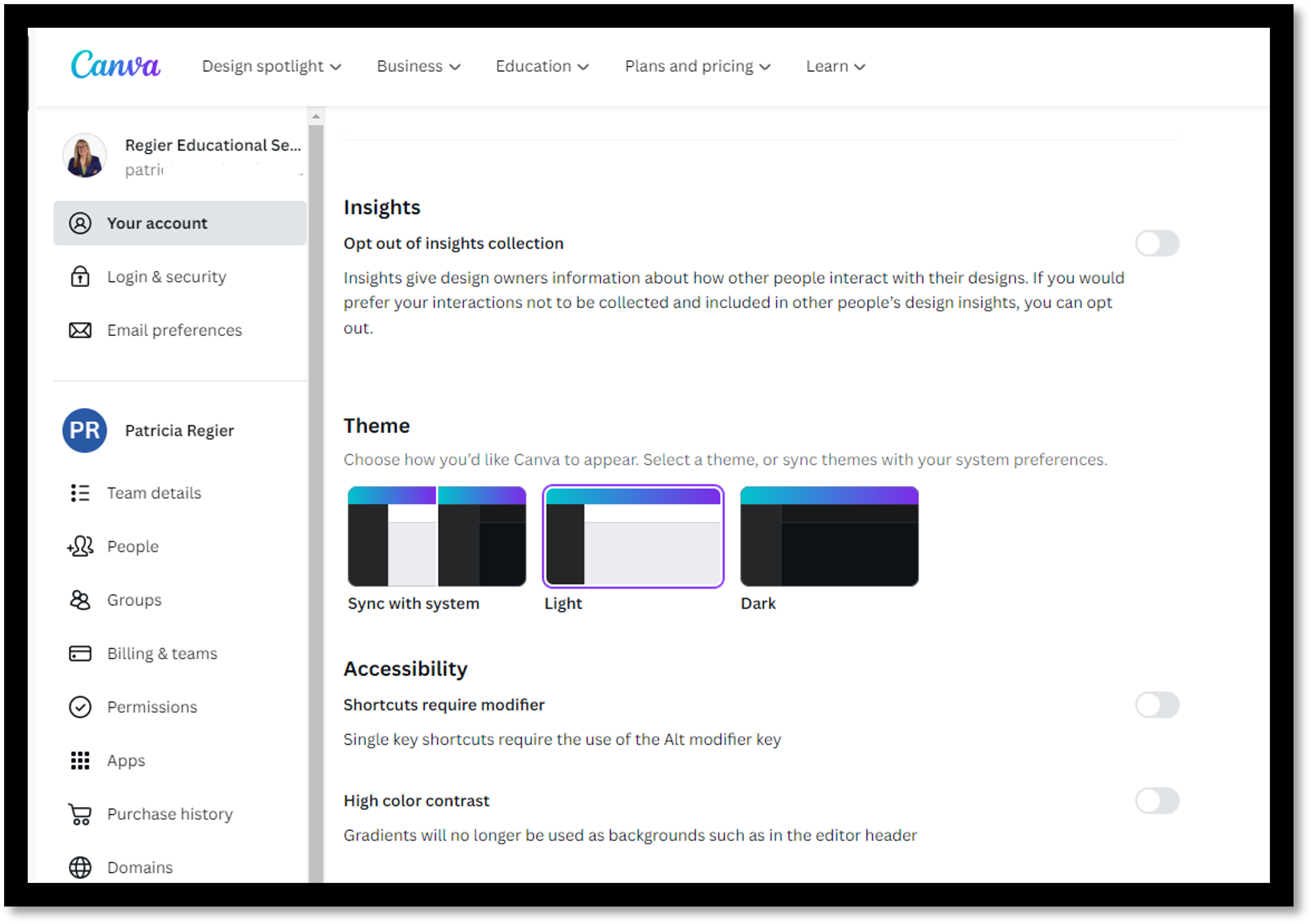This screenshot has height=924, width=1311.
Task: Toggle Opt out of insights collection
Action: tap(1158, 244)
